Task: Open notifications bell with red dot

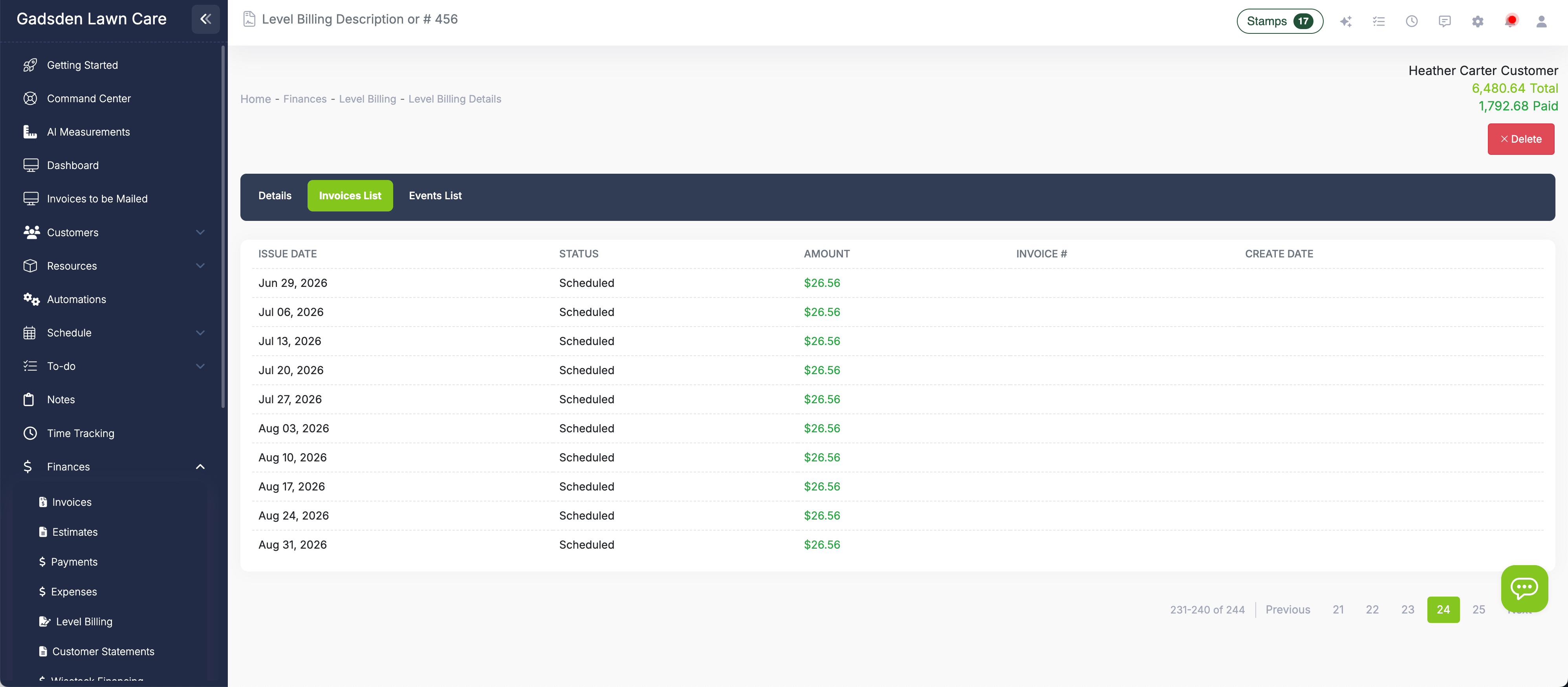Action: tap(1510, 21)
